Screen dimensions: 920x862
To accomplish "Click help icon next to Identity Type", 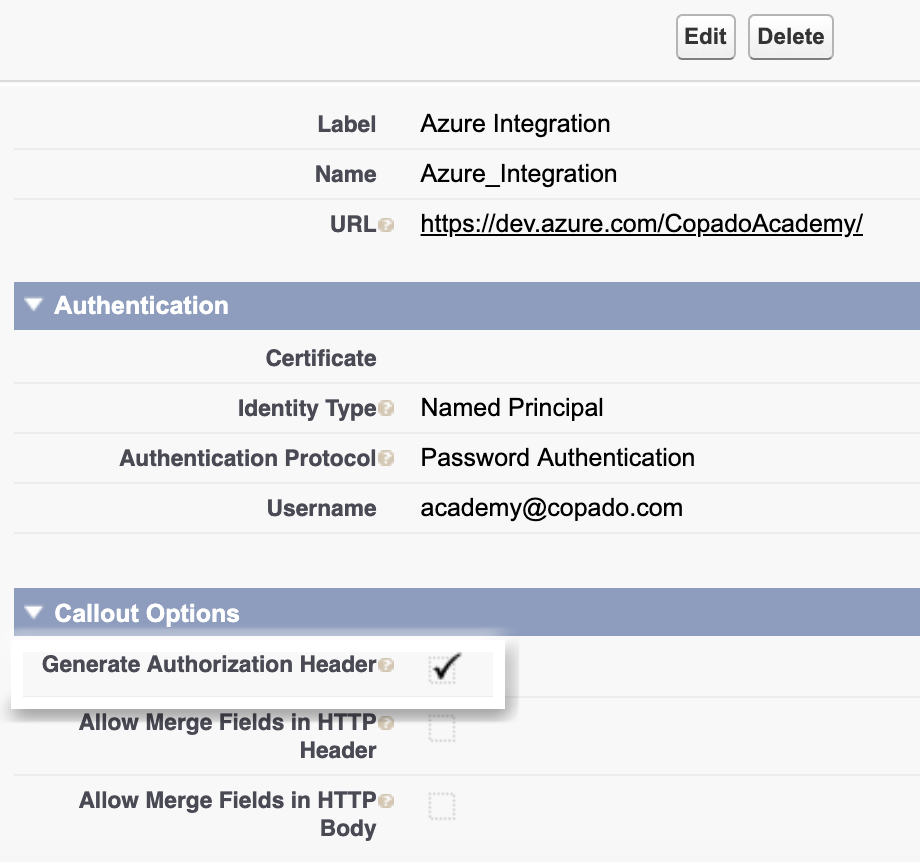I will [x=386, y=408].
